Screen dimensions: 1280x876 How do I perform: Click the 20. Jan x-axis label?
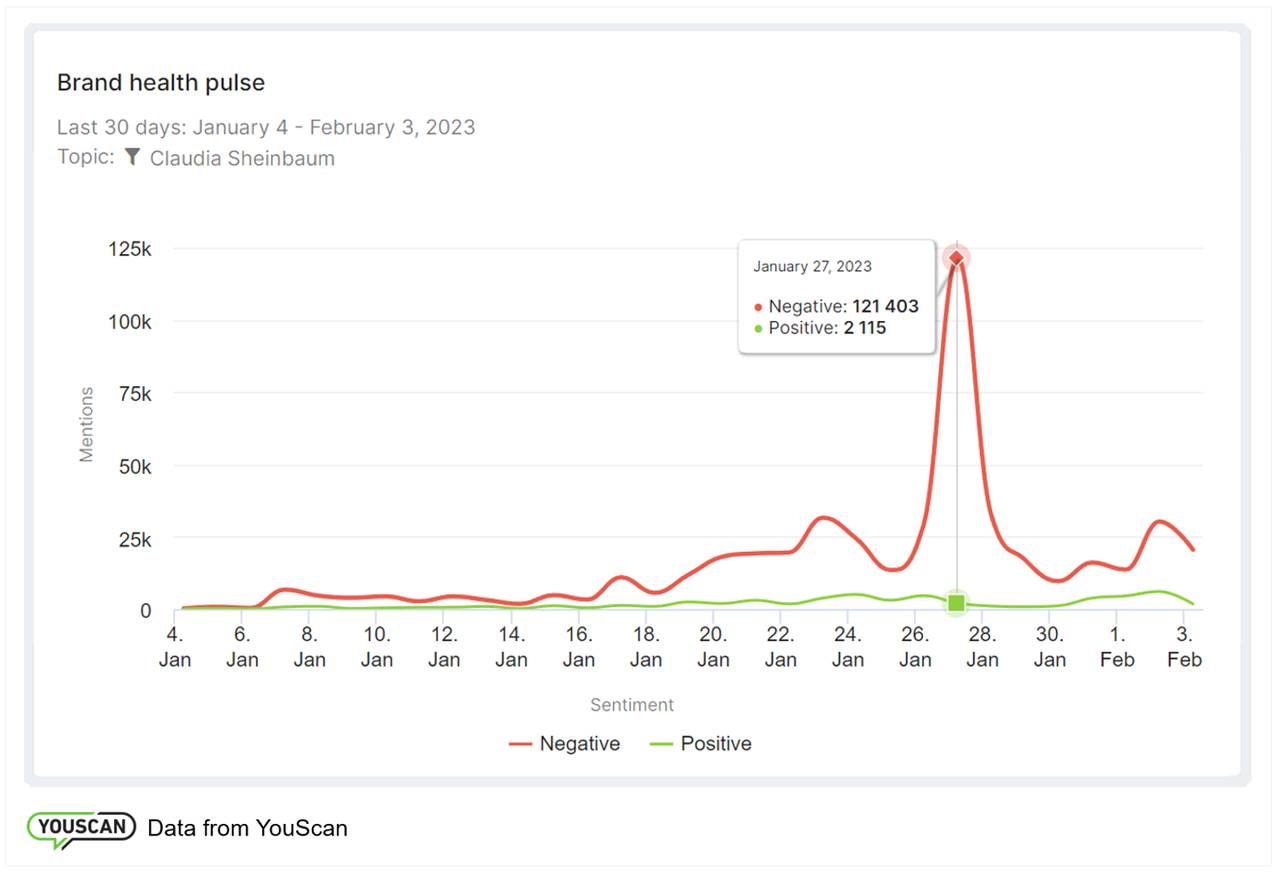713,646
